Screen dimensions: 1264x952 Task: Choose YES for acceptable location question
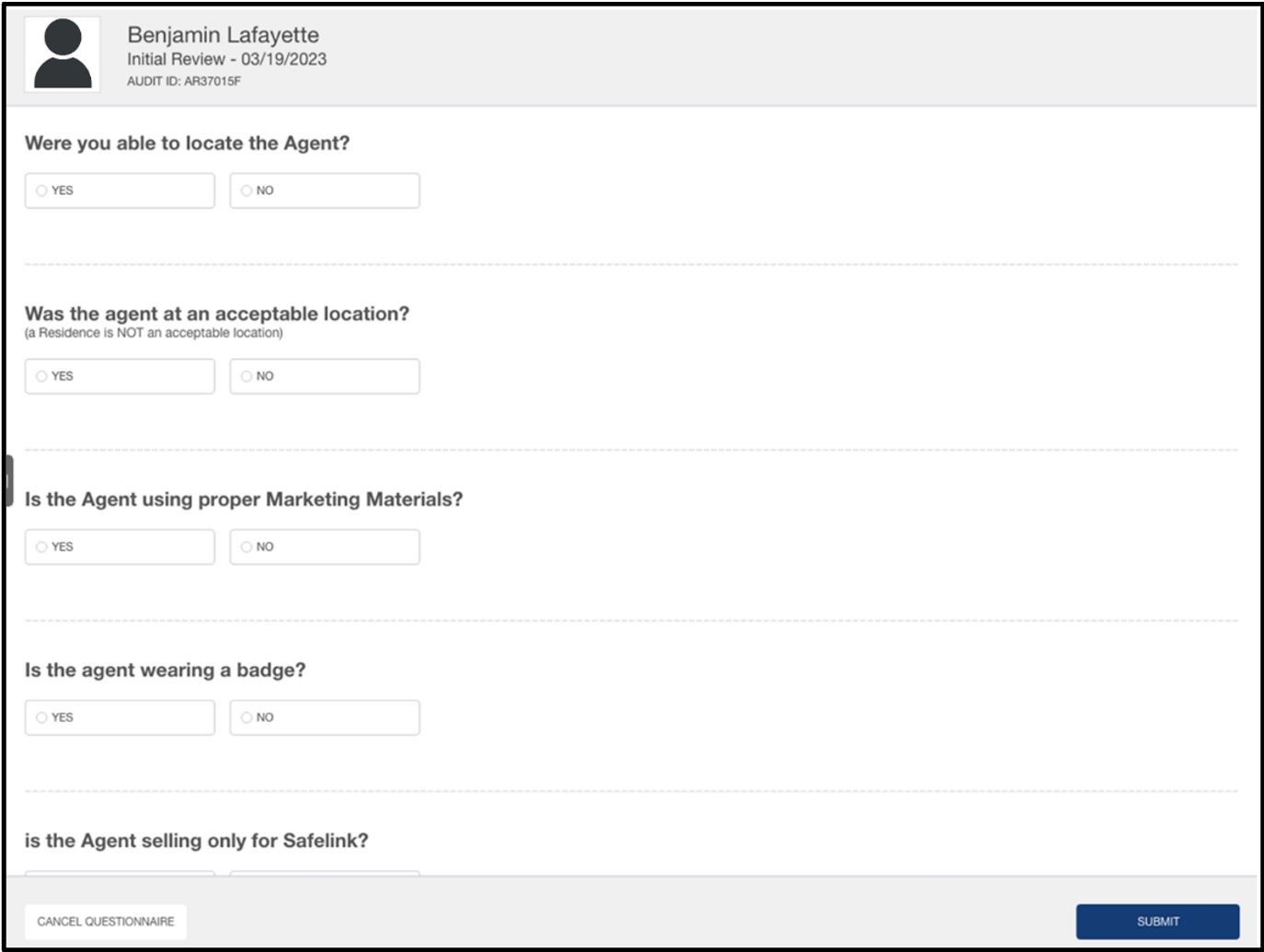120,376
